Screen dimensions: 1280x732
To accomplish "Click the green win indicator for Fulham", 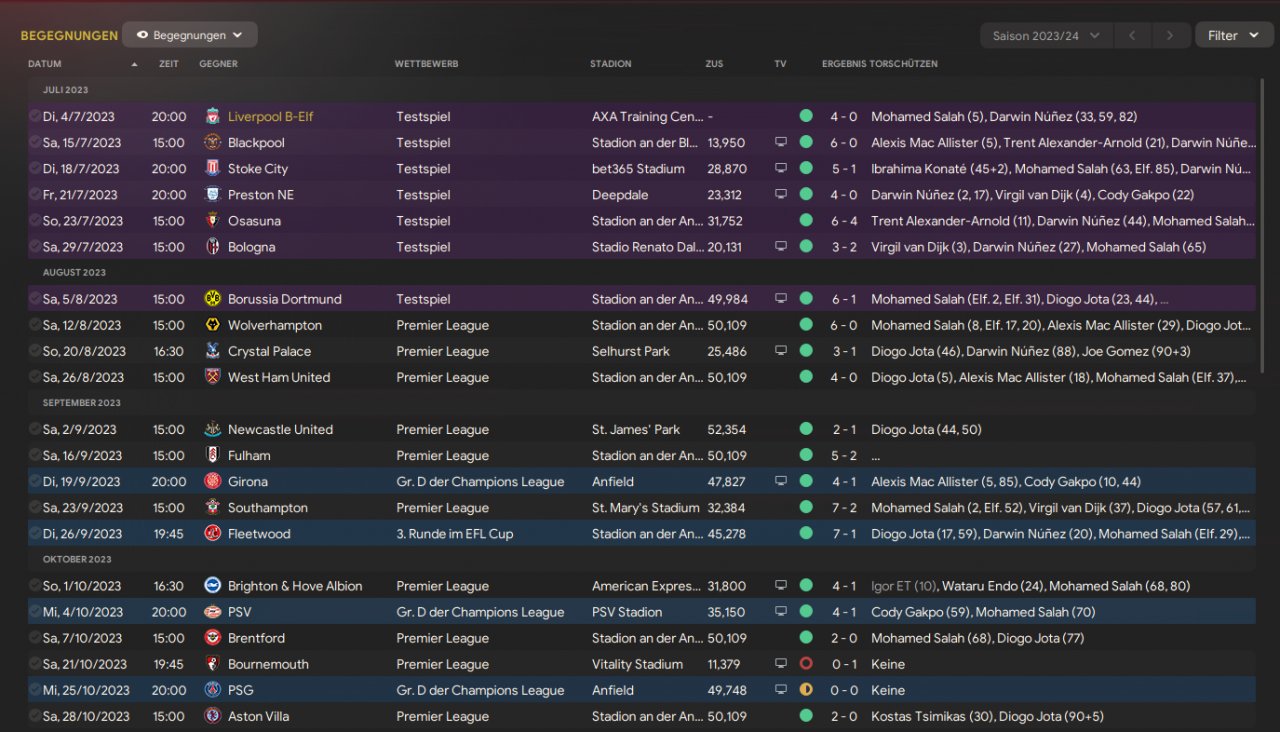I will coord(806,455).
